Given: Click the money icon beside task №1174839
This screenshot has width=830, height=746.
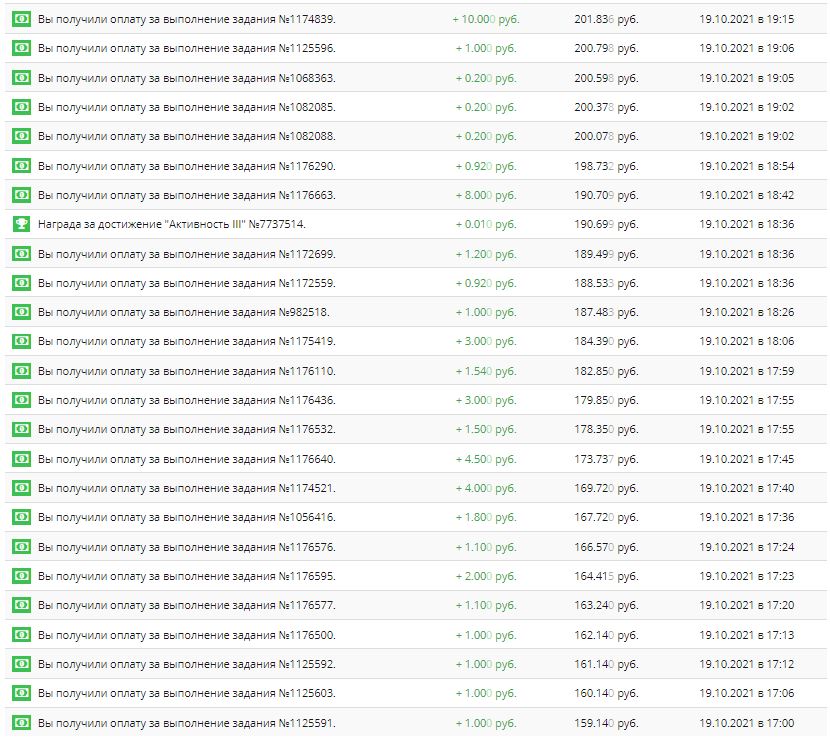Looking at the screenshot, I should point(22,19).
